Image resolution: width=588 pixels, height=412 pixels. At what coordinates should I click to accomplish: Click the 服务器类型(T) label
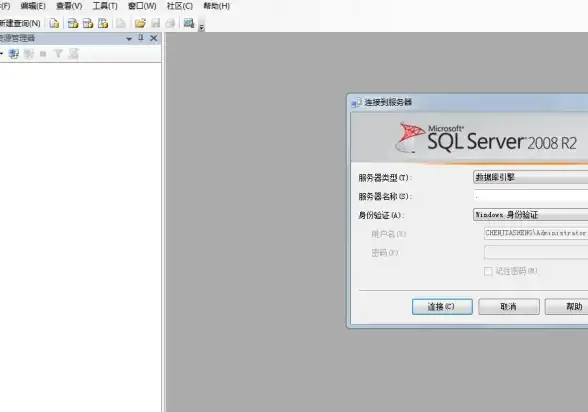[x=384, y=178]
